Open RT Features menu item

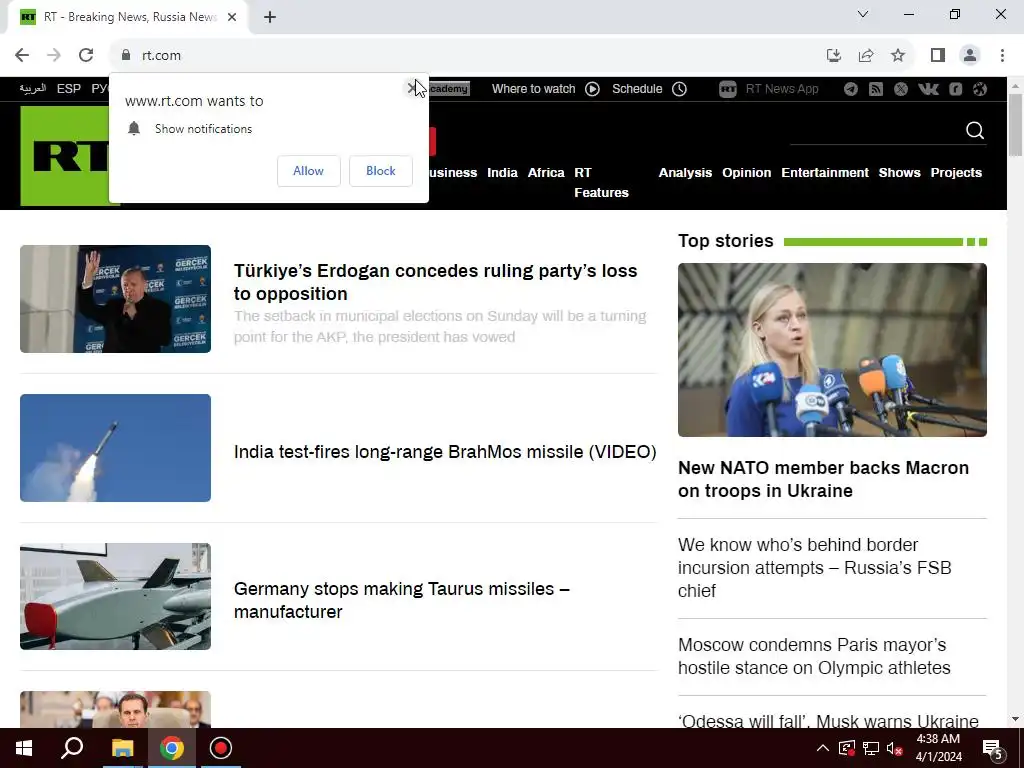click(601, 182)
